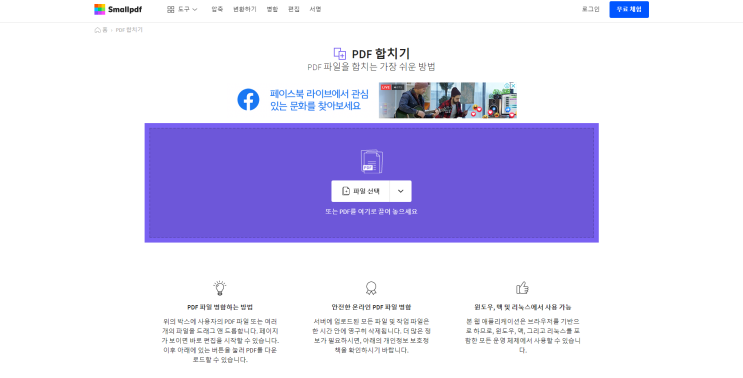This screenshot has height=378, width=743.
Task: Open the 도구 tools grid menu
Action: (x=182, y=9)
